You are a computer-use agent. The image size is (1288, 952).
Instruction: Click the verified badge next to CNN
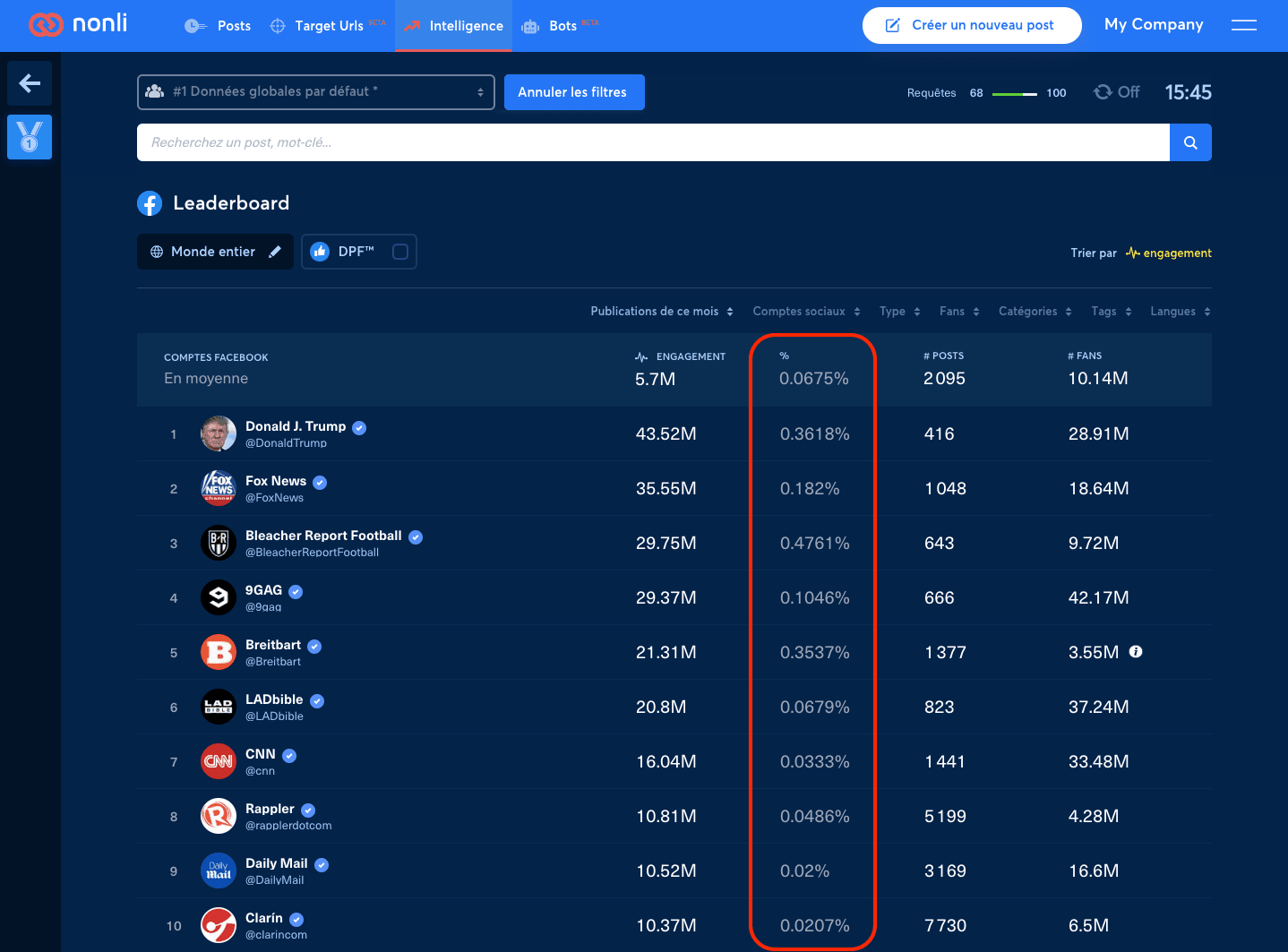pyautogui.click(x=289, y=756)
